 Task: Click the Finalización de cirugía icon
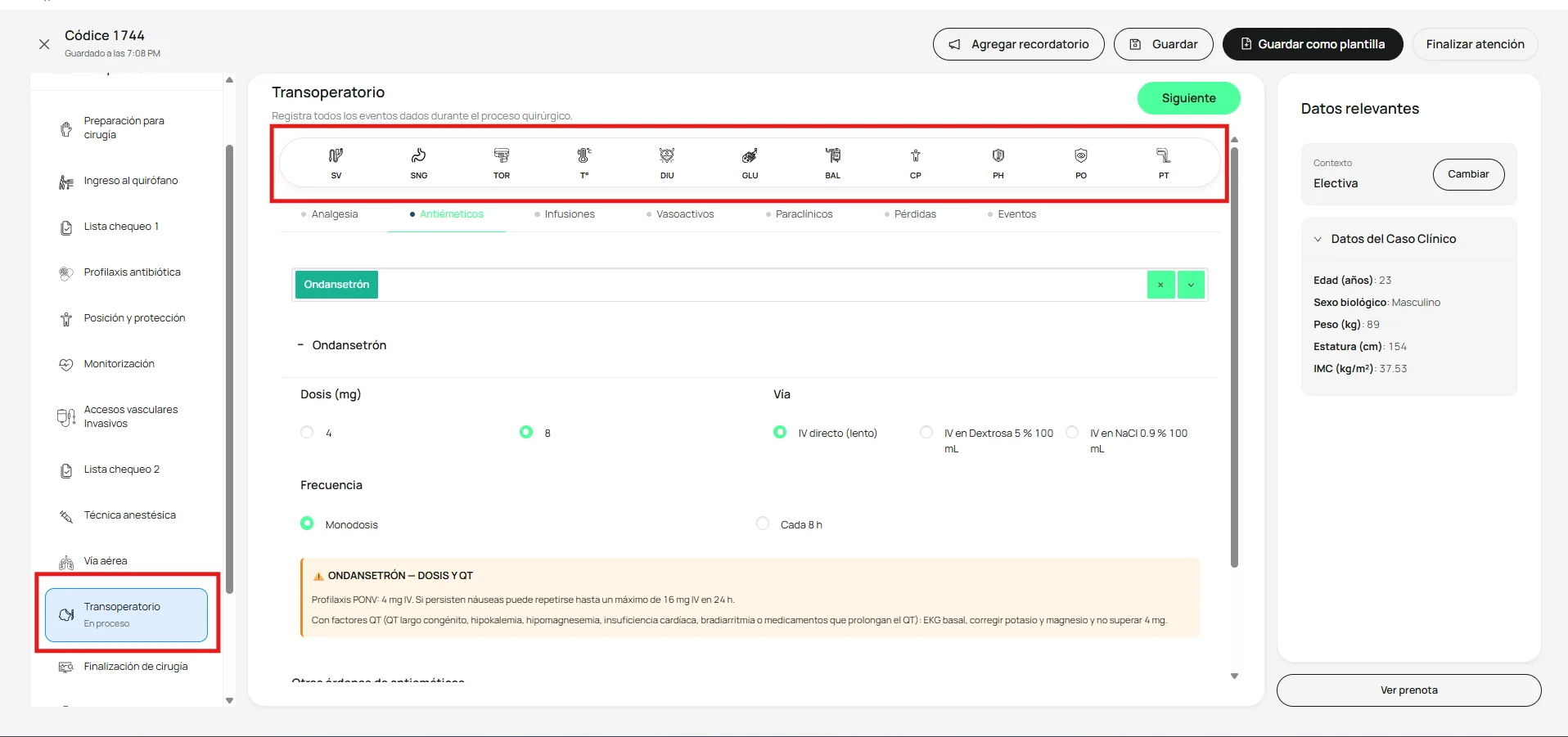pyautogui.click(x=66, y=667)
